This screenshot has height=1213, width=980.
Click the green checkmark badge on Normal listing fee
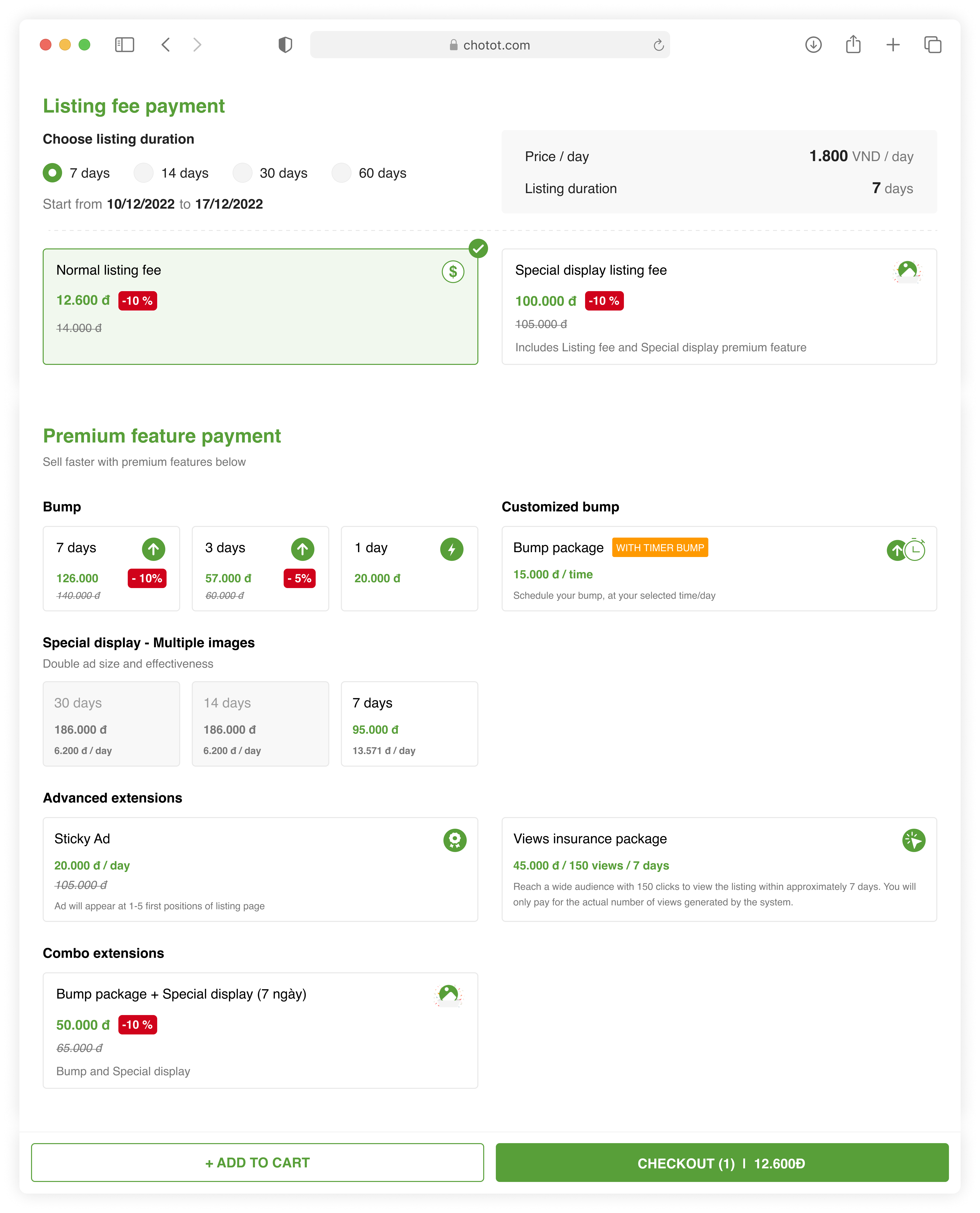(x=478, y=248)
